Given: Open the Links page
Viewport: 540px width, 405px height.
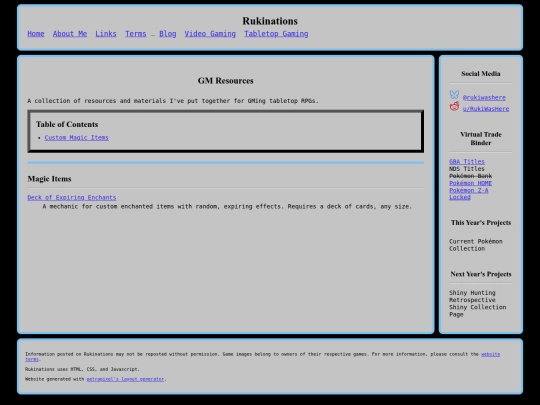Looking at the screenshot, I should point(106,34).
